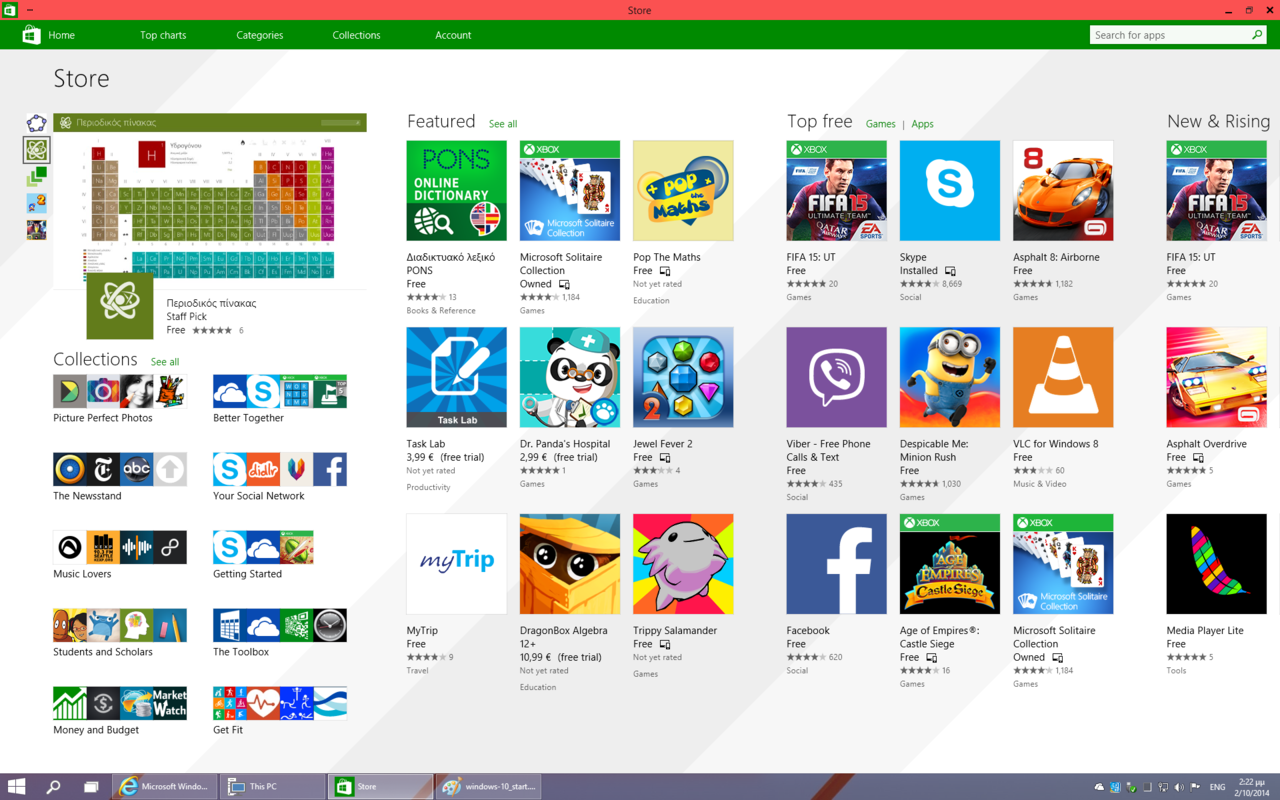Click See all next to Collections

(x=165, y=362)
